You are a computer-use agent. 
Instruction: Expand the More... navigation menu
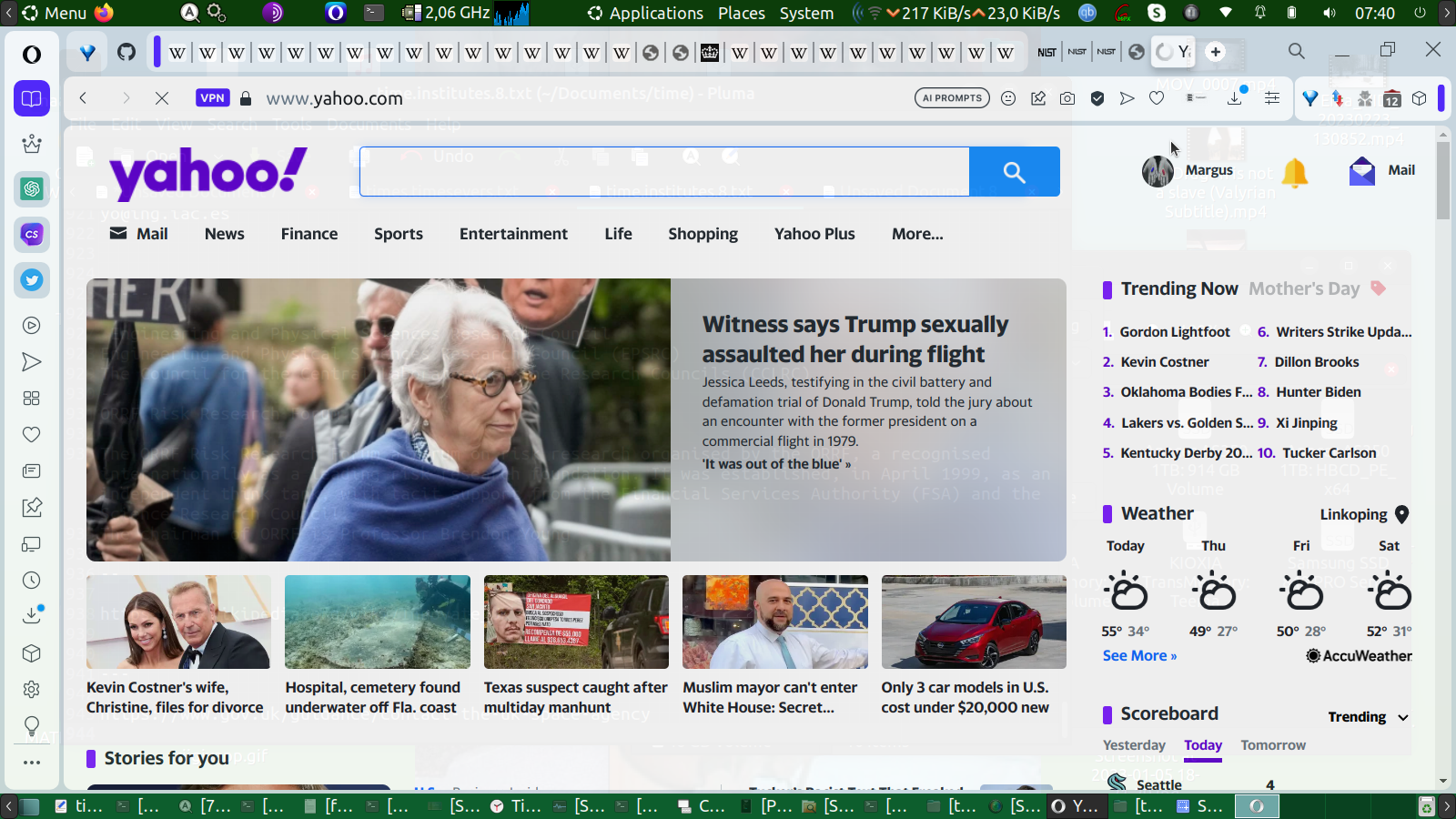click(x=917, y=234)
